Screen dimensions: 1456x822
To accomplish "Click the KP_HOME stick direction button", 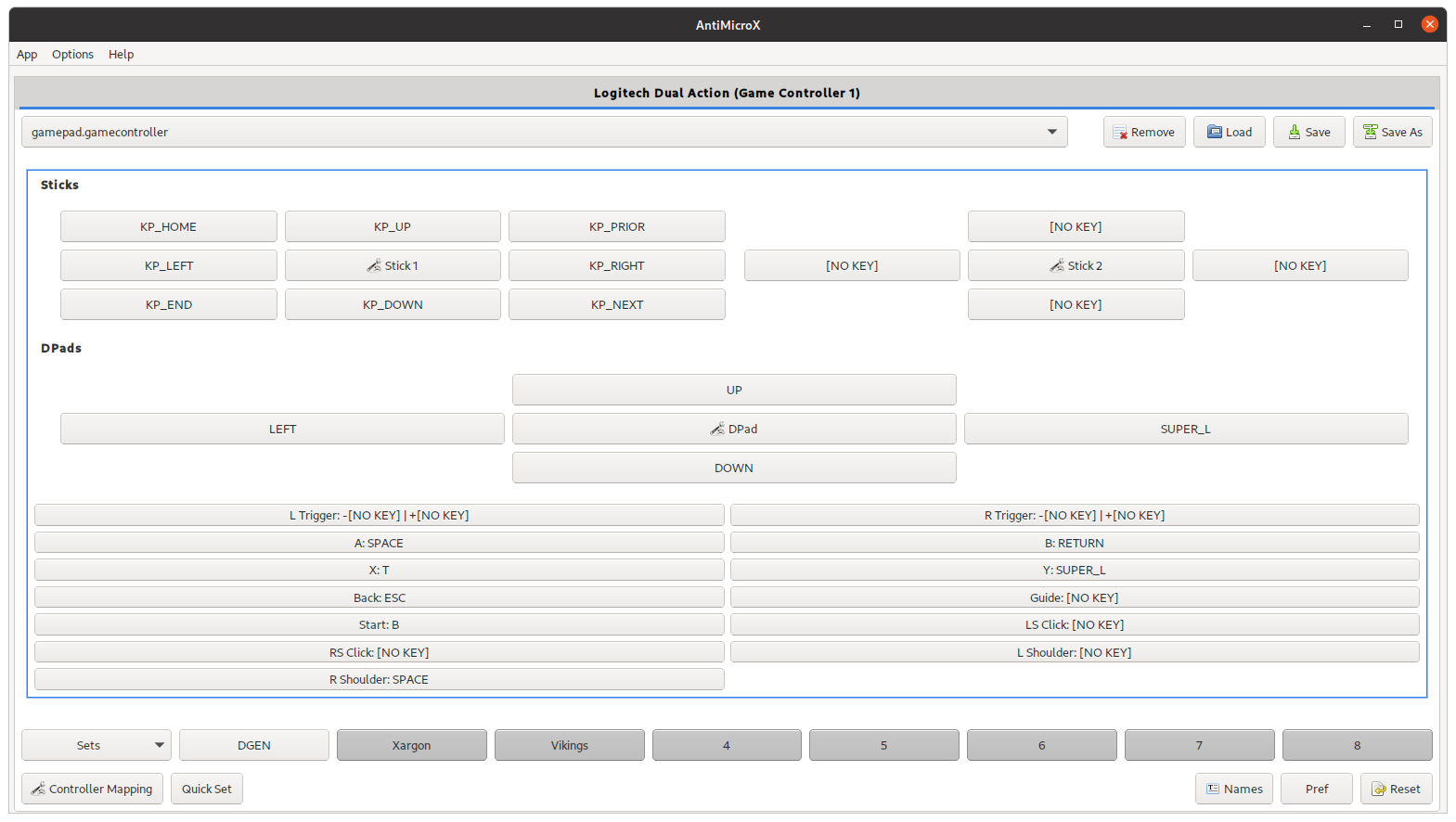I will tap(169, 226).
